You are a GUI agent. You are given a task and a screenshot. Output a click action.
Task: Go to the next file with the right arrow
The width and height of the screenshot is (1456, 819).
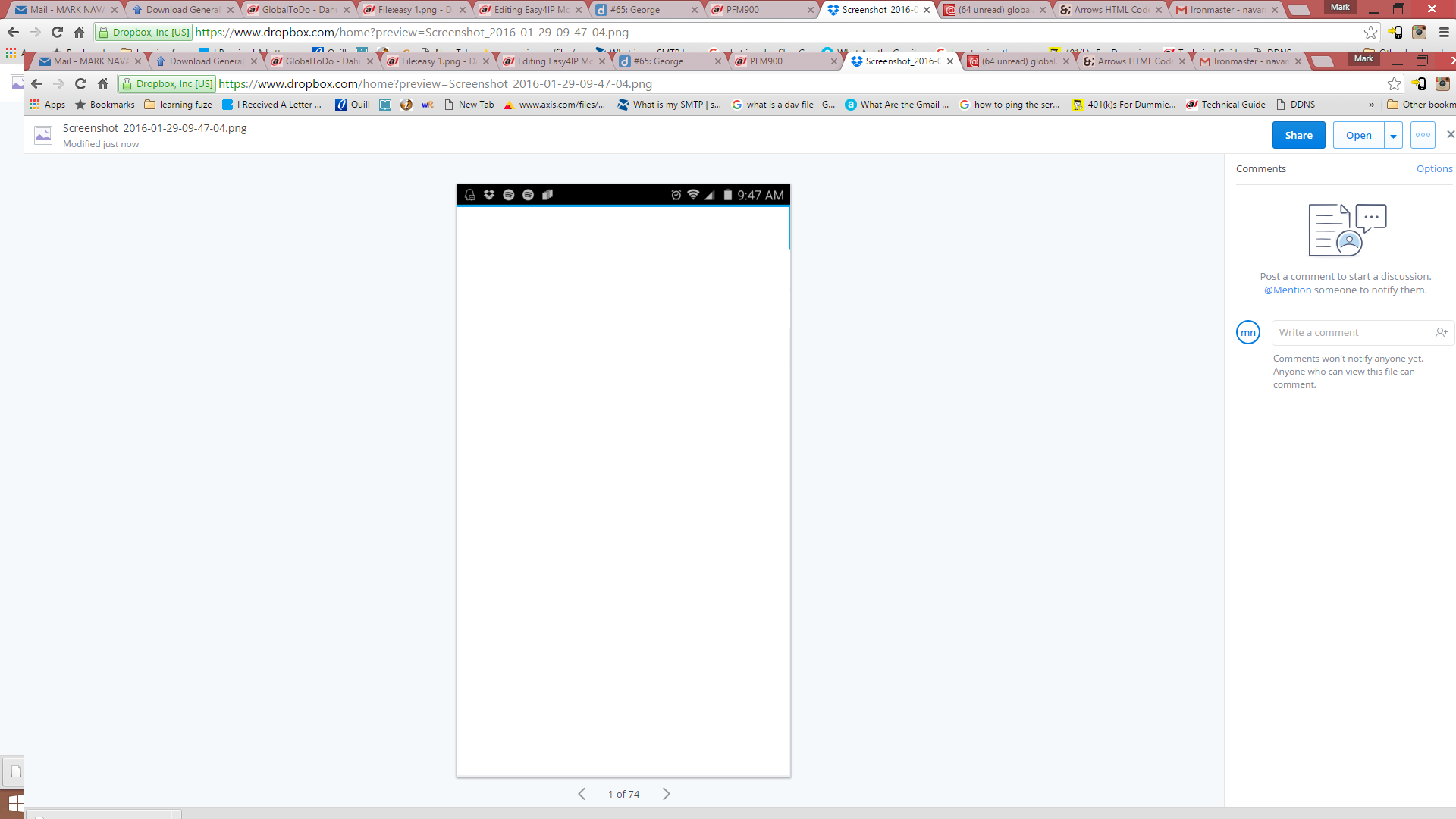666,794
